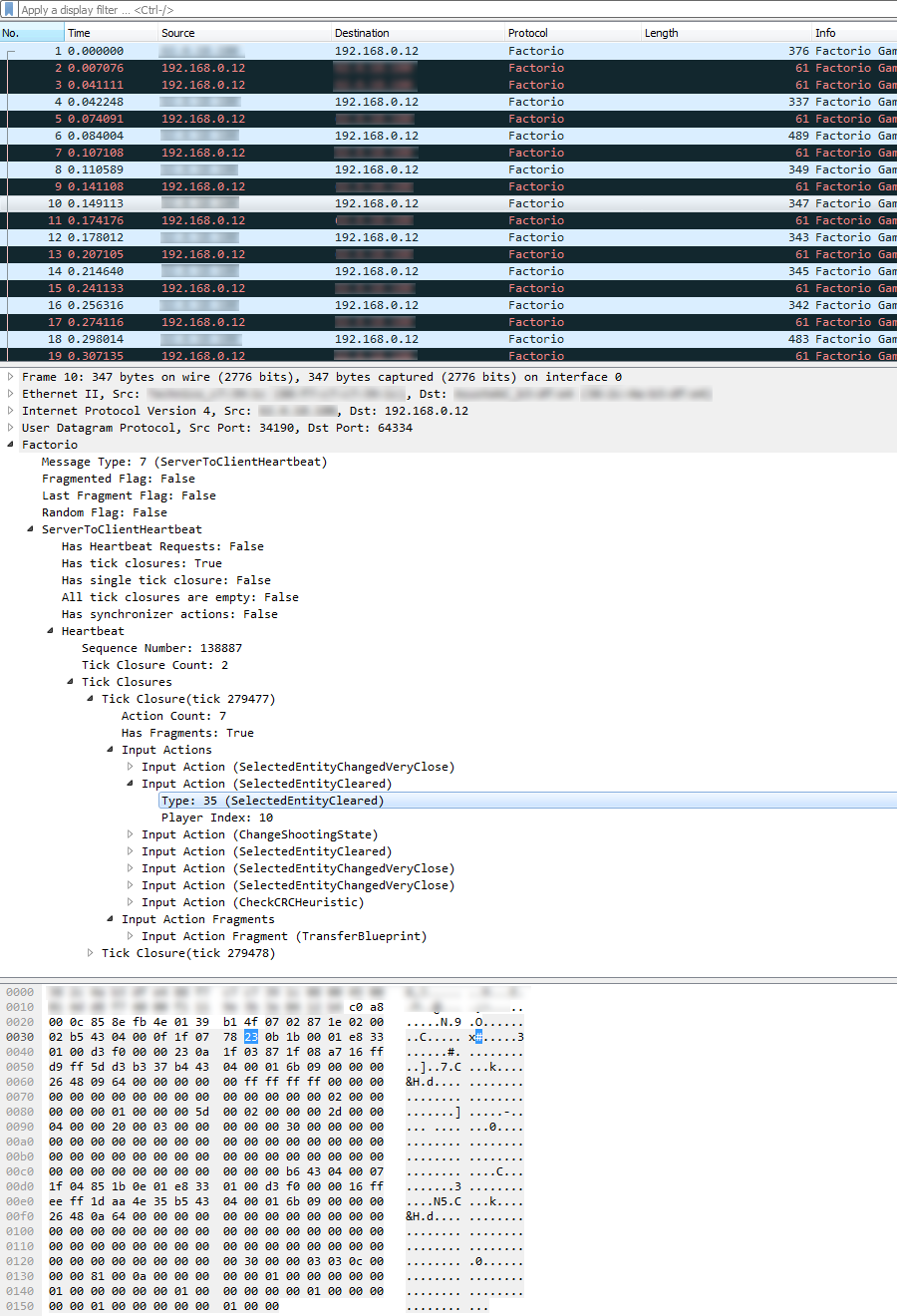Select the Message Type: 7 field

coord(184,462)
